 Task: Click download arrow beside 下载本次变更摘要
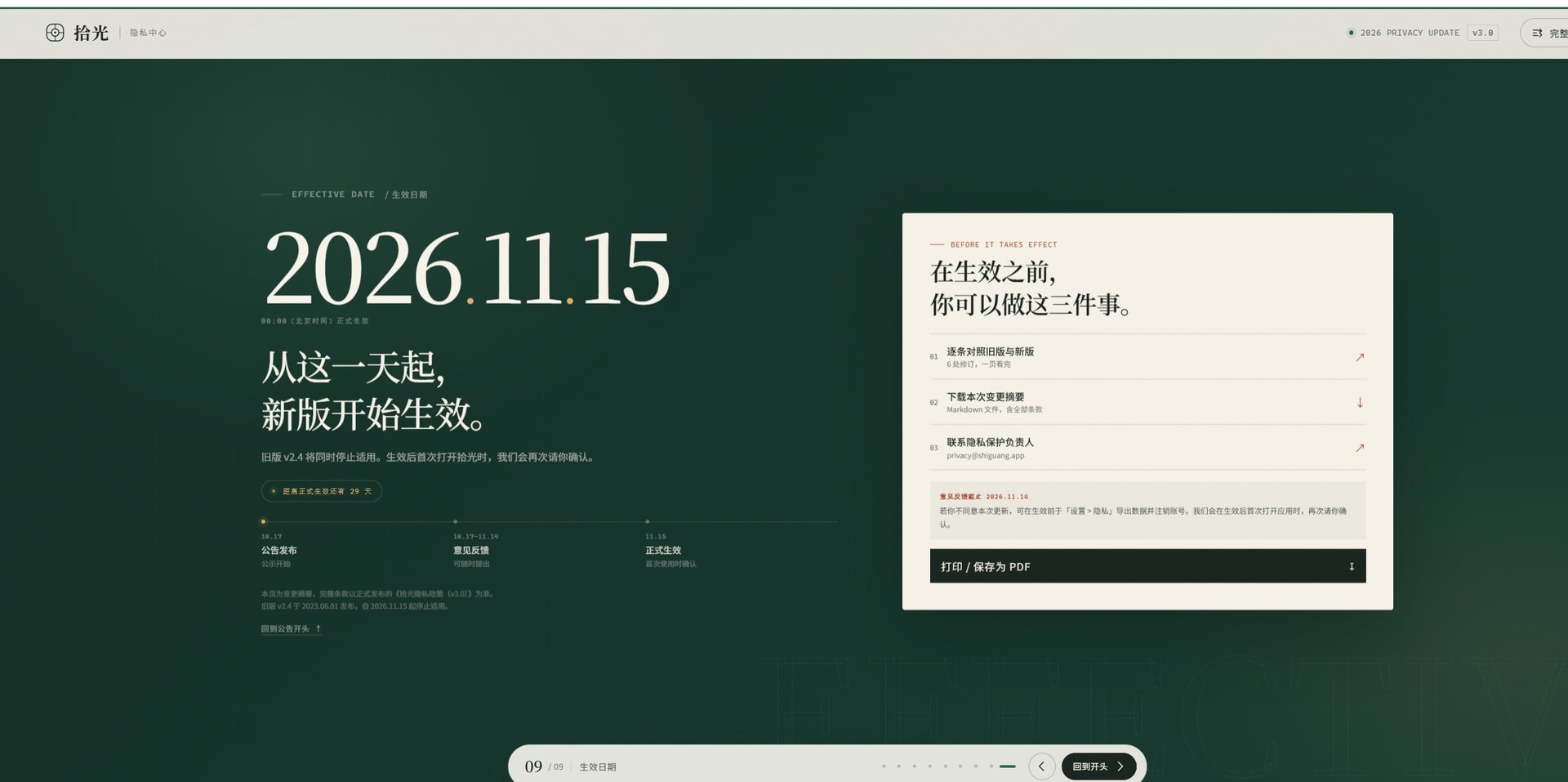[x=1360, y=403]
